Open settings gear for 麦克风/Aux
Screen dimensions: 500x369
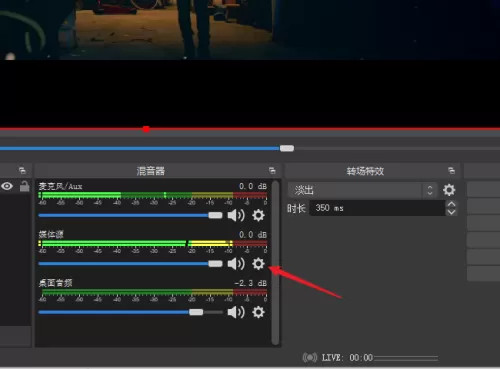tap(258, 215)
